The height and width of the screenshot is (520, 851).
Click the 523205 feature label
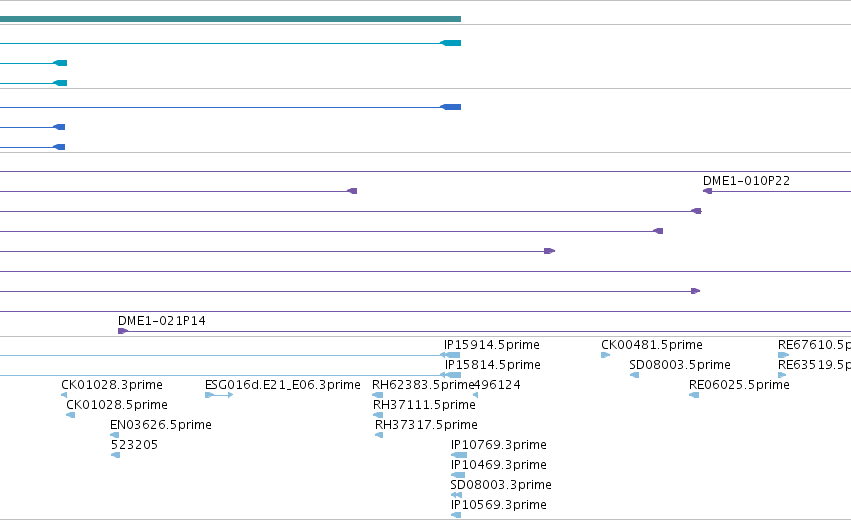134,445
